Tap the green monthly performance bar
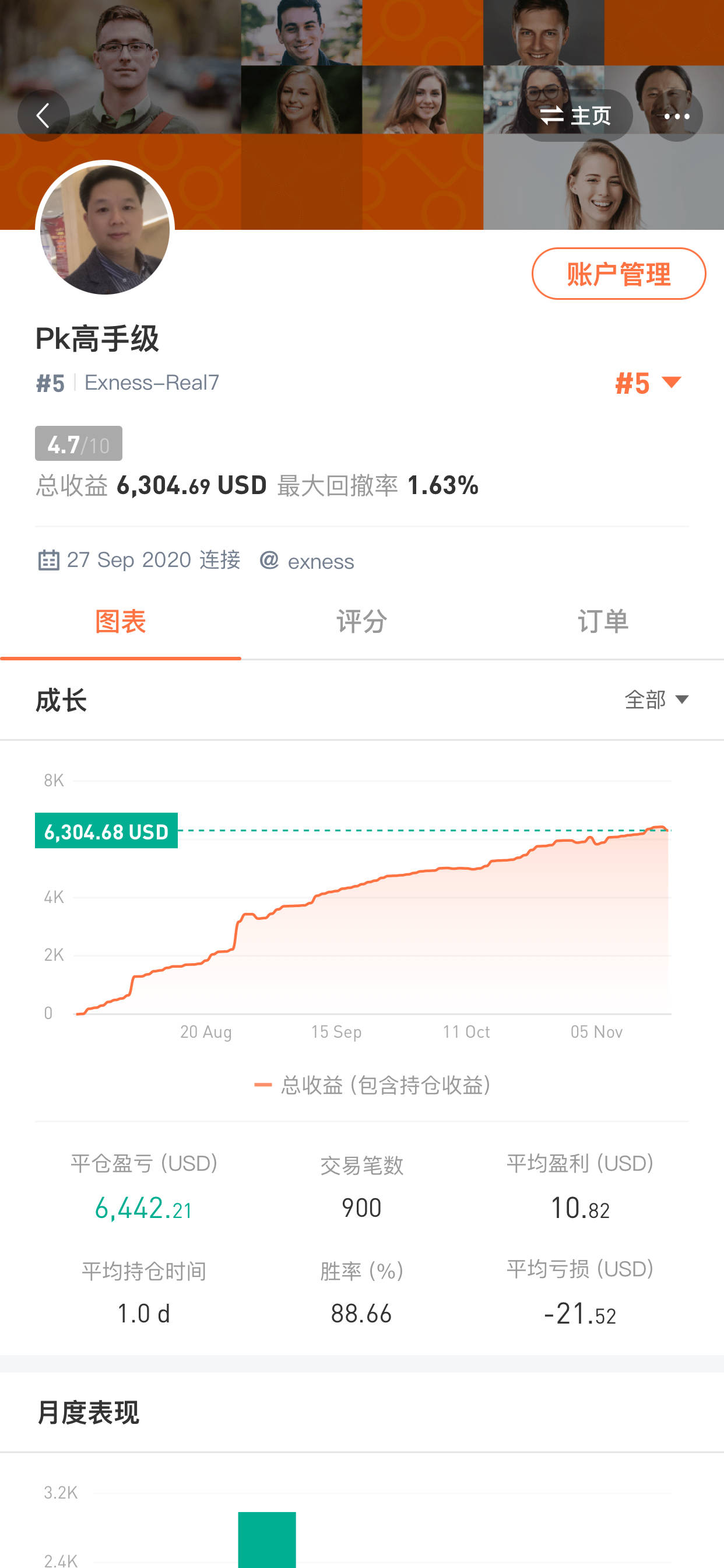Image resolution: width=724 pixels, height=1568 pixels. 266,1539
